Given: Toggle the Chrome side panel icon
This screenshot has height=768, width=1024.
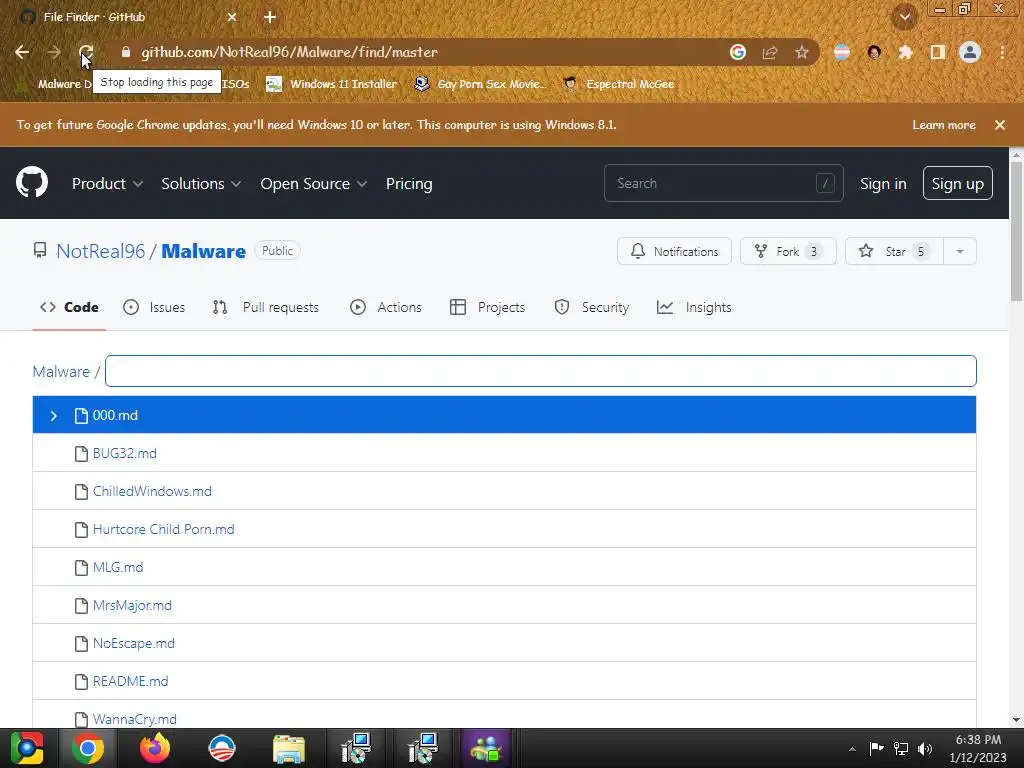Looking at the screenshot, I should [x=938, y=52].
